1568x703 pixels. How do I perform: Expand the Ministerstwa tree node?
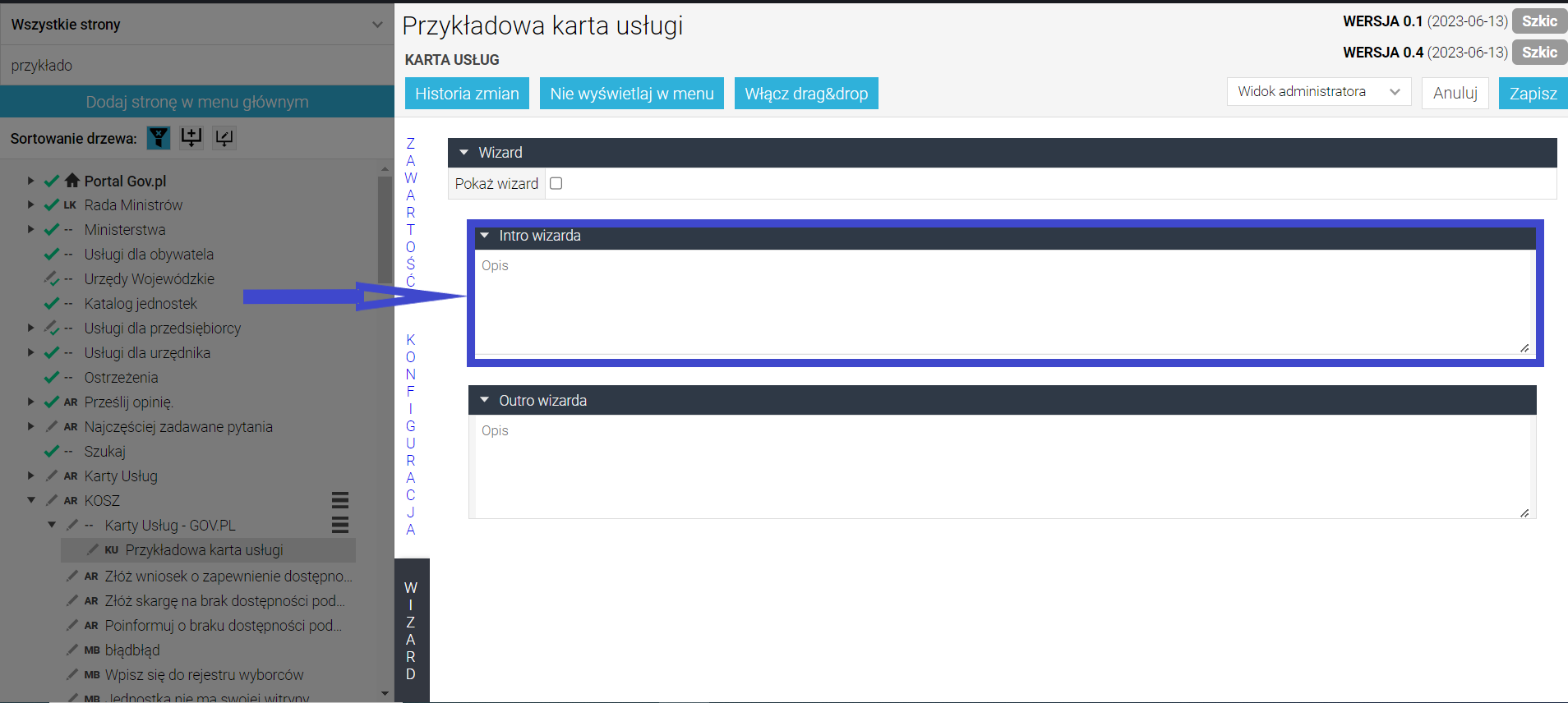point(30,229)
